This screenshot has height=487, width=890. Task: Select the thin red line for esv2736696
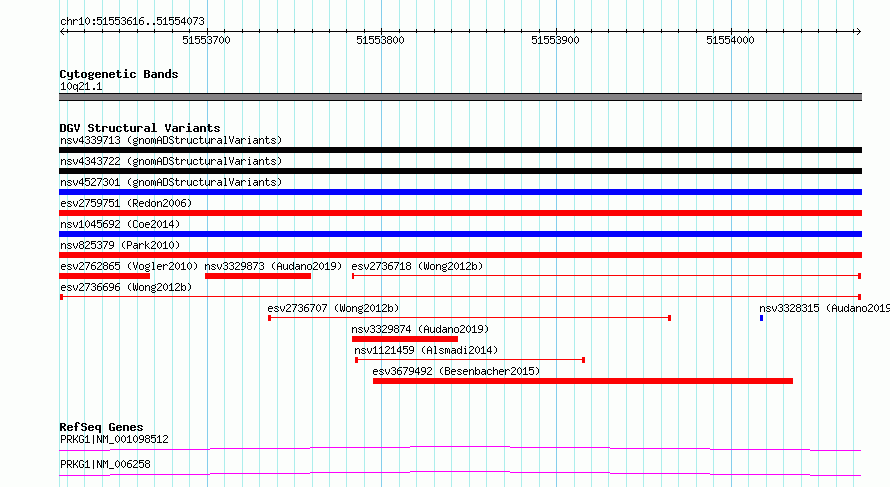[x=460, y=297]
